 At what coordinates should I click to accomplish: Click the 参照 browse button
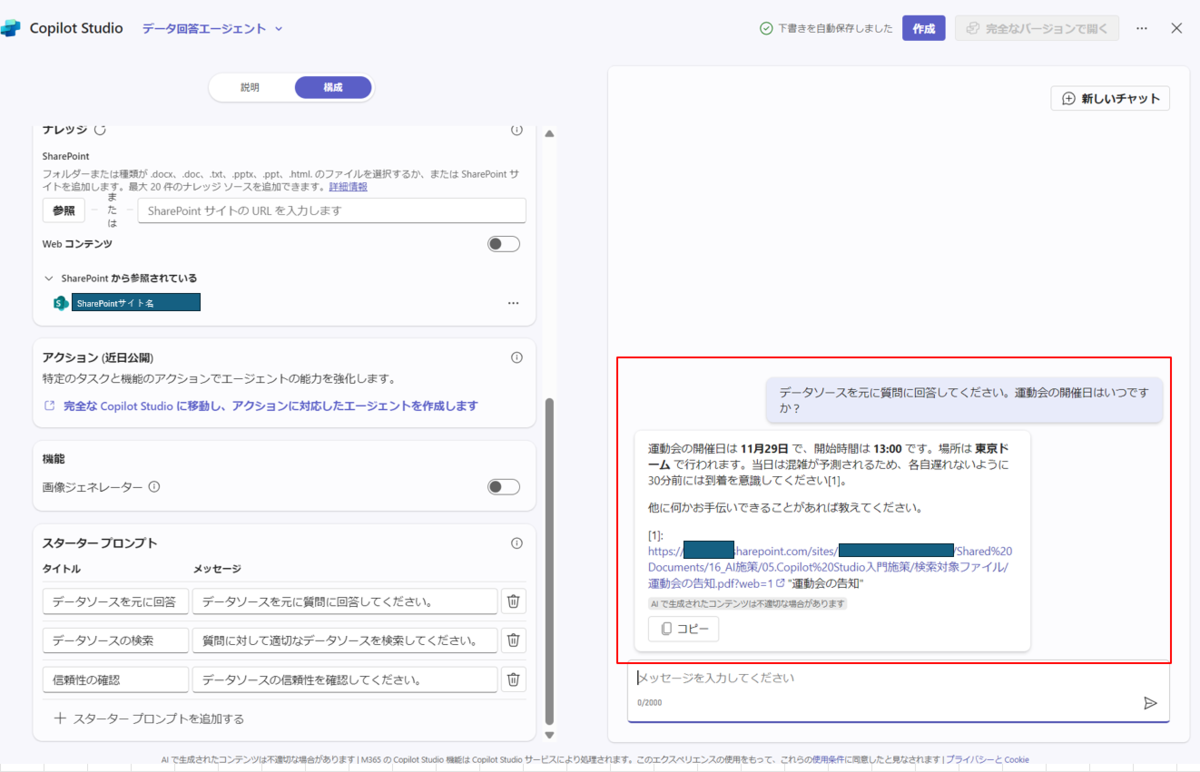click(x=64, y=211)
